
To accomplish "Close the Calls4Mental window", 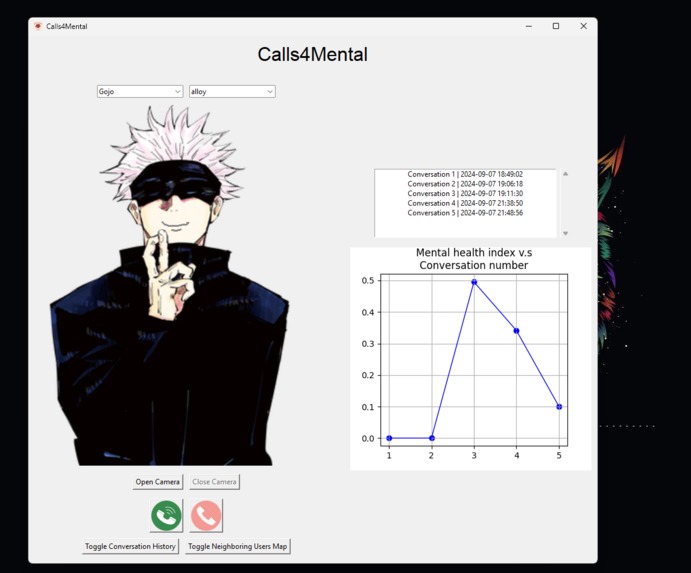I will pyautogui.click(x=583, y=26).
